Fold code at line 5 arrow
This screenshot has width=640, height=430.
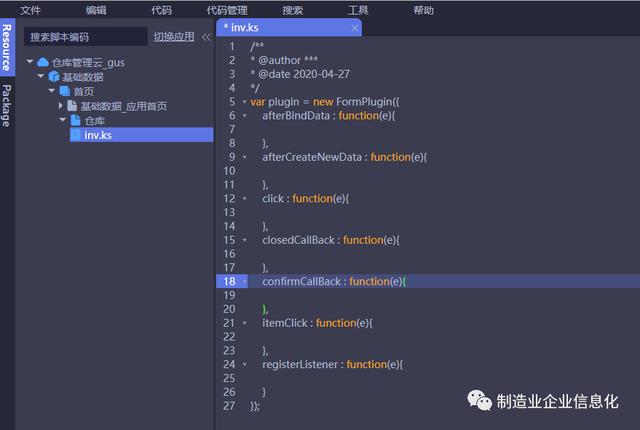click(x=244, y=102)
